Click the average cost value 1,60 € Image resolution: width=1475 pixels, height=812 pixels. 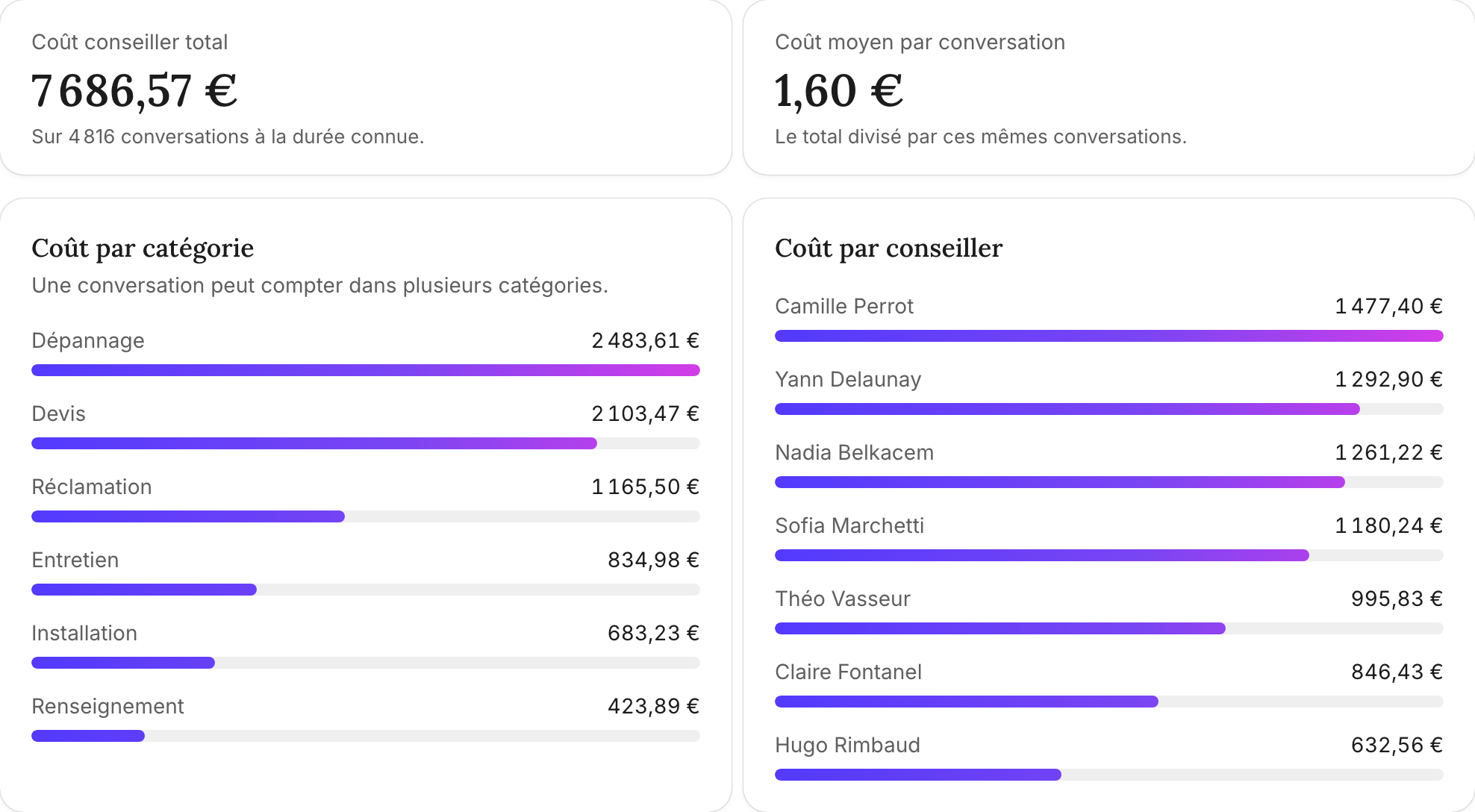pos(839,91)
